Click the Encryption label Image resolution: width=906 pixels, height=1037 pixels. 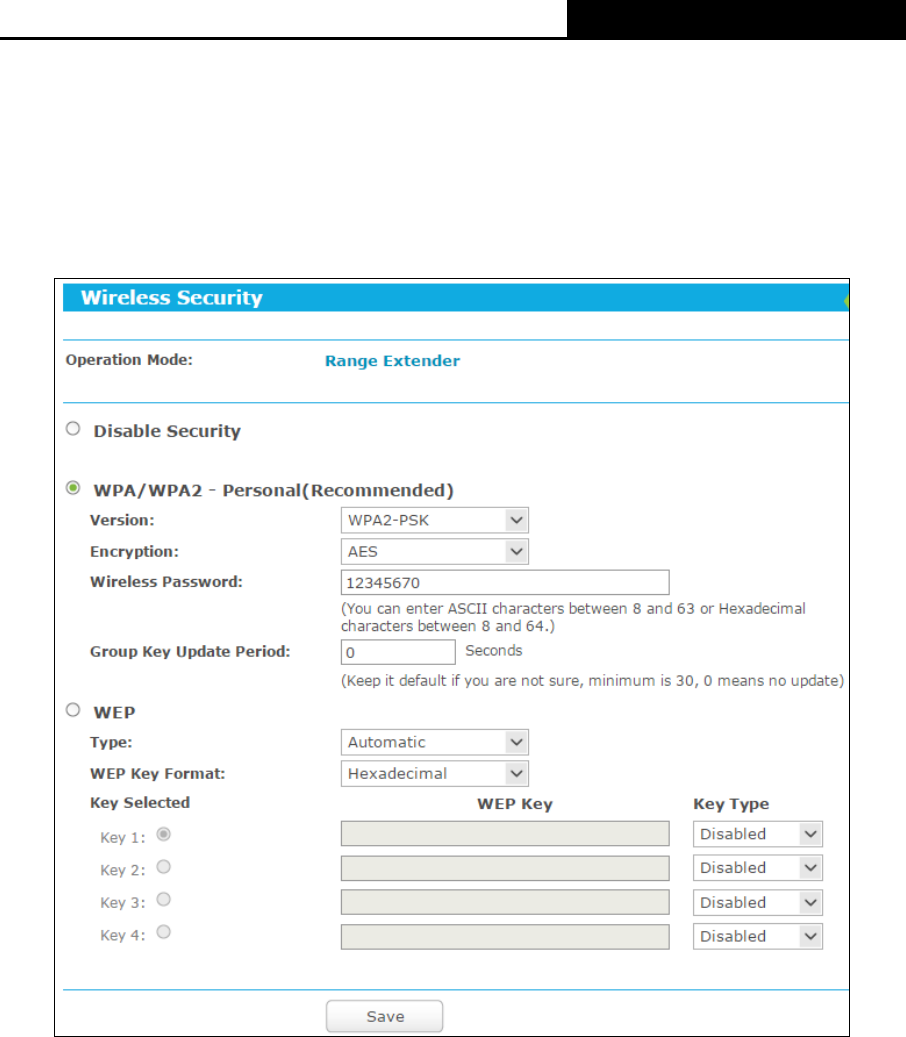[x=134, y=552]
